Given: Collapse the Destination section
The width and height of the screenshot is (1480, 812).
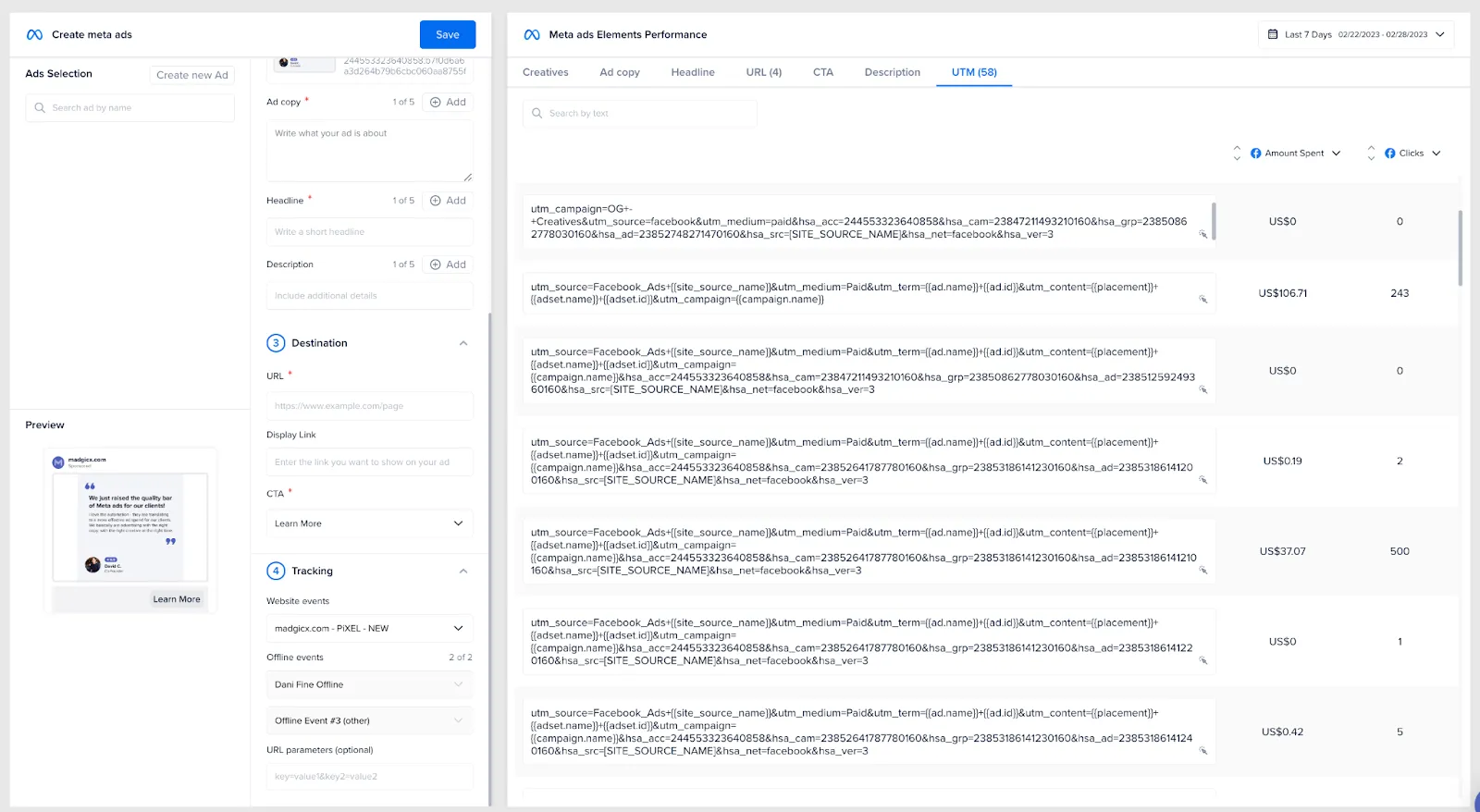Looking at the screenshot, I should click(x=463, y=343).
